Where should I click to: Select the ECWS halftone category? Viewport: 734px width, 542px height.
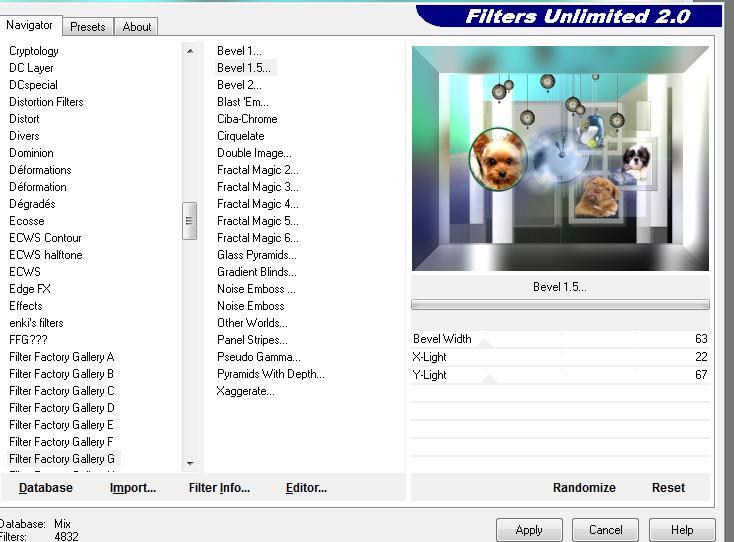(46, 255)
